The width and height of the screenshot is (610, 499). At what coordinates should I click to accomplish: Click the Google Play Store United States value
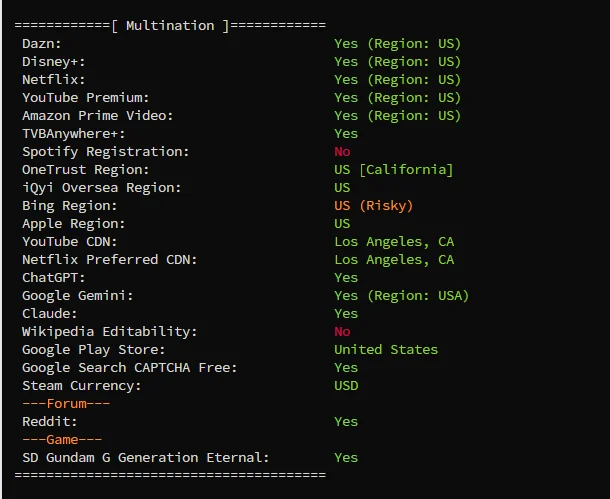386,350
